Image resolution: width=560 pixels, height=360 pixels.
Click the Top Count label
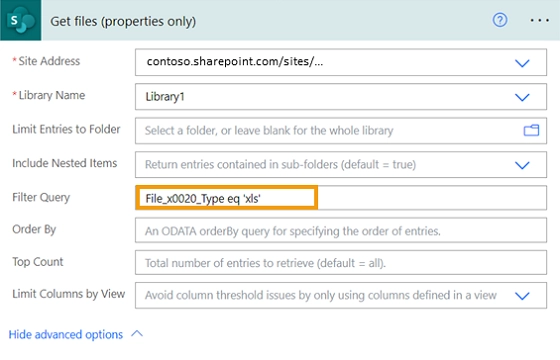(x=38, y=262)
